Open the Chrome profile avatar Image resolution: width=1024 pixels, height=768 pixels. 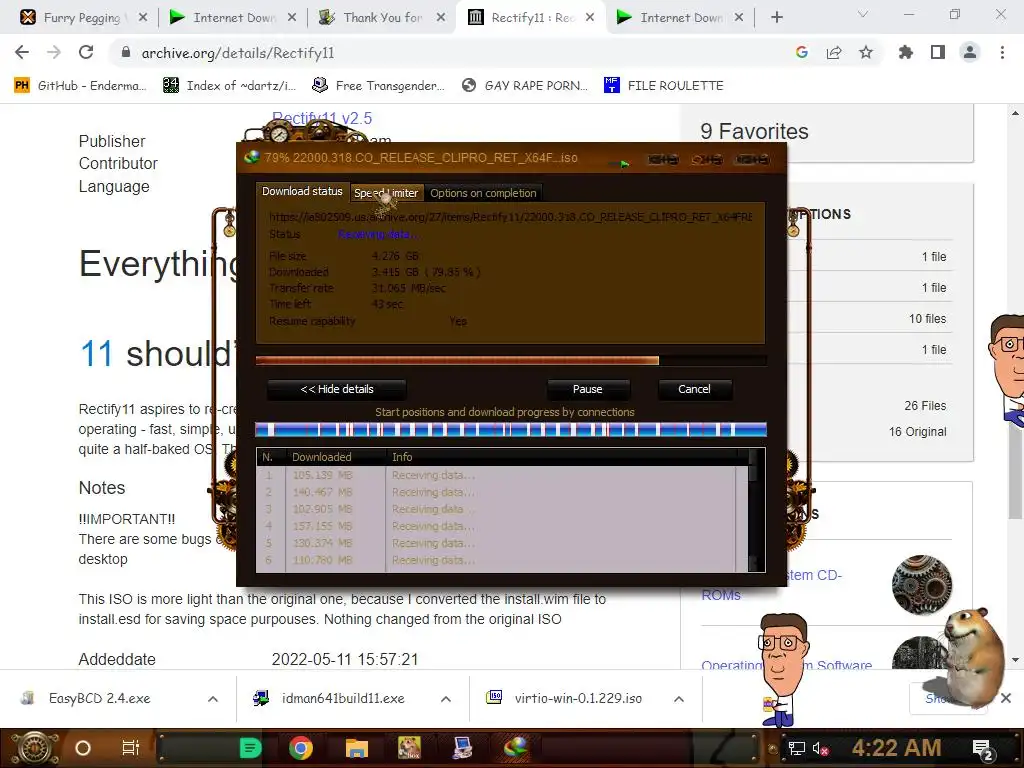pos(970,52)
